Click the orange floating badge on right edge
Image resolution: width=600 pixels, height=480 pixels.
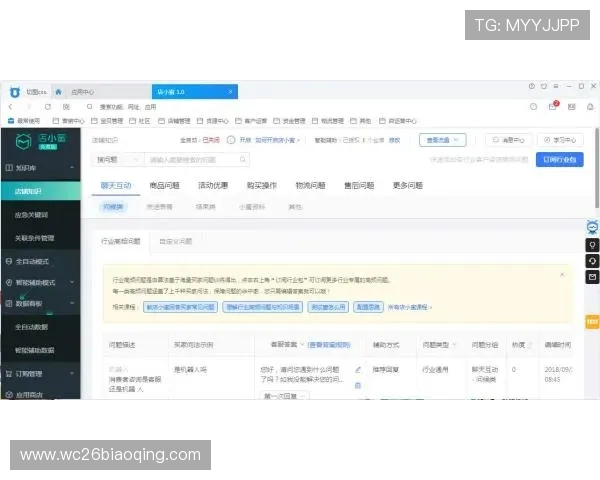pyautogui.click(x=592, y=322)
